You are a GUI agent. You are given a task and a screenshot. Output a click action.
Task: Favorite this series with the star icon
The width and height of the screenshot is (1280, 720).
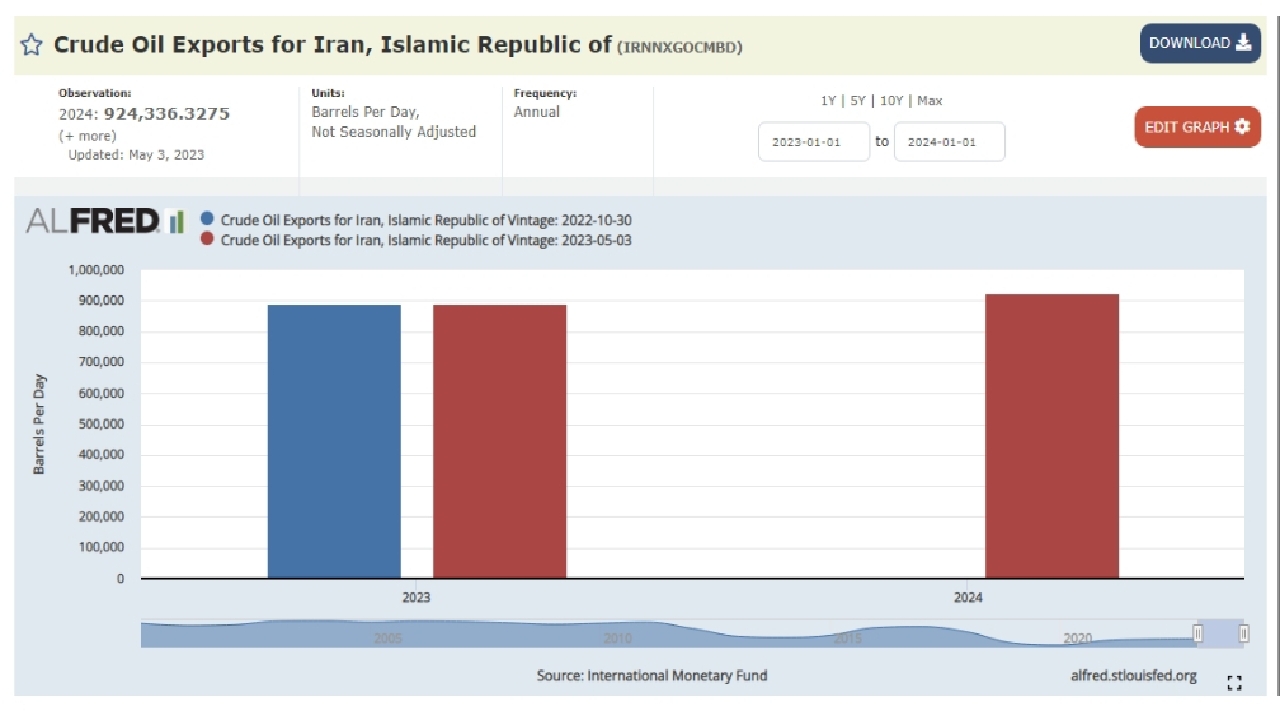[32, 44]
